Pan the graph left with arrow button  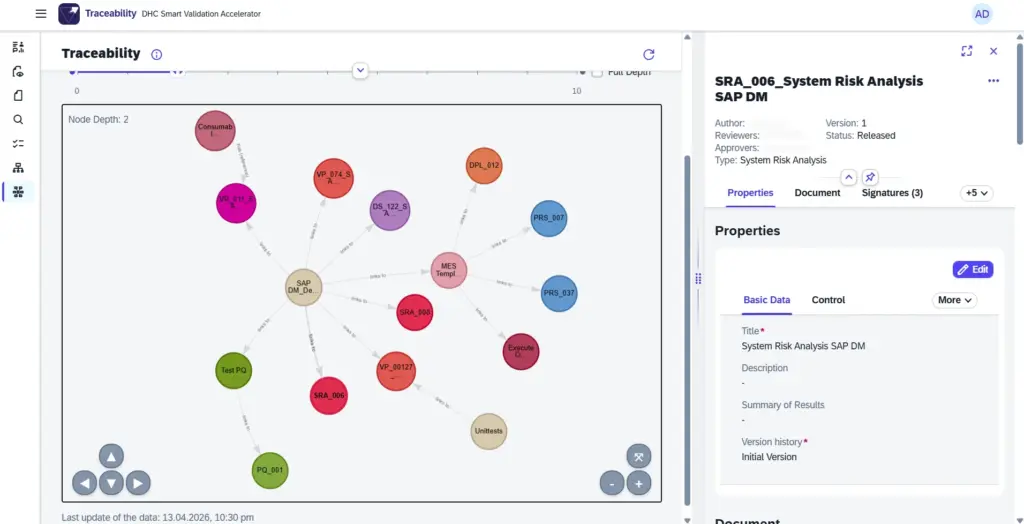click(84, 483)
